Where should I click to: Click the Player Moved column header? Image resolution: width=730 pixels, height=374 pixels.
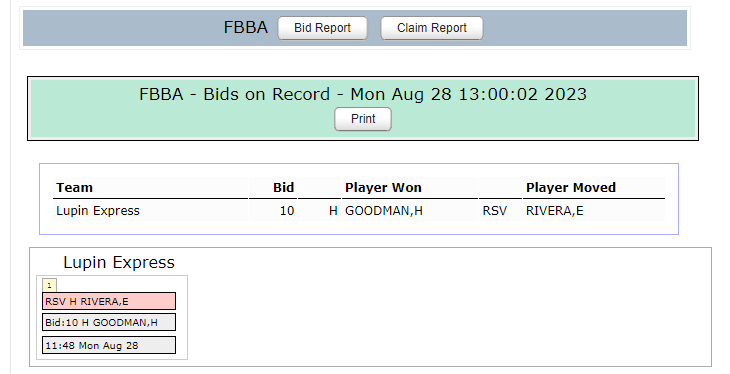click(571, 188)
